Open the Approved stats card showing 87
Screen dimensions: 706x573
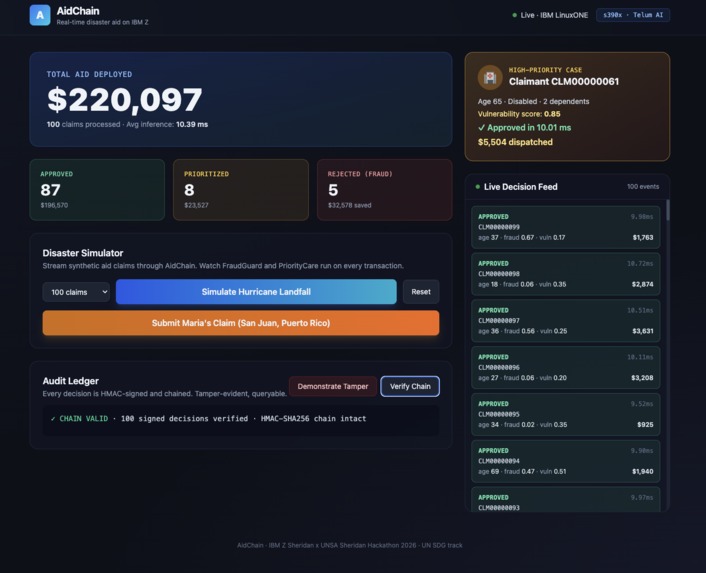[x=97, y=189]
